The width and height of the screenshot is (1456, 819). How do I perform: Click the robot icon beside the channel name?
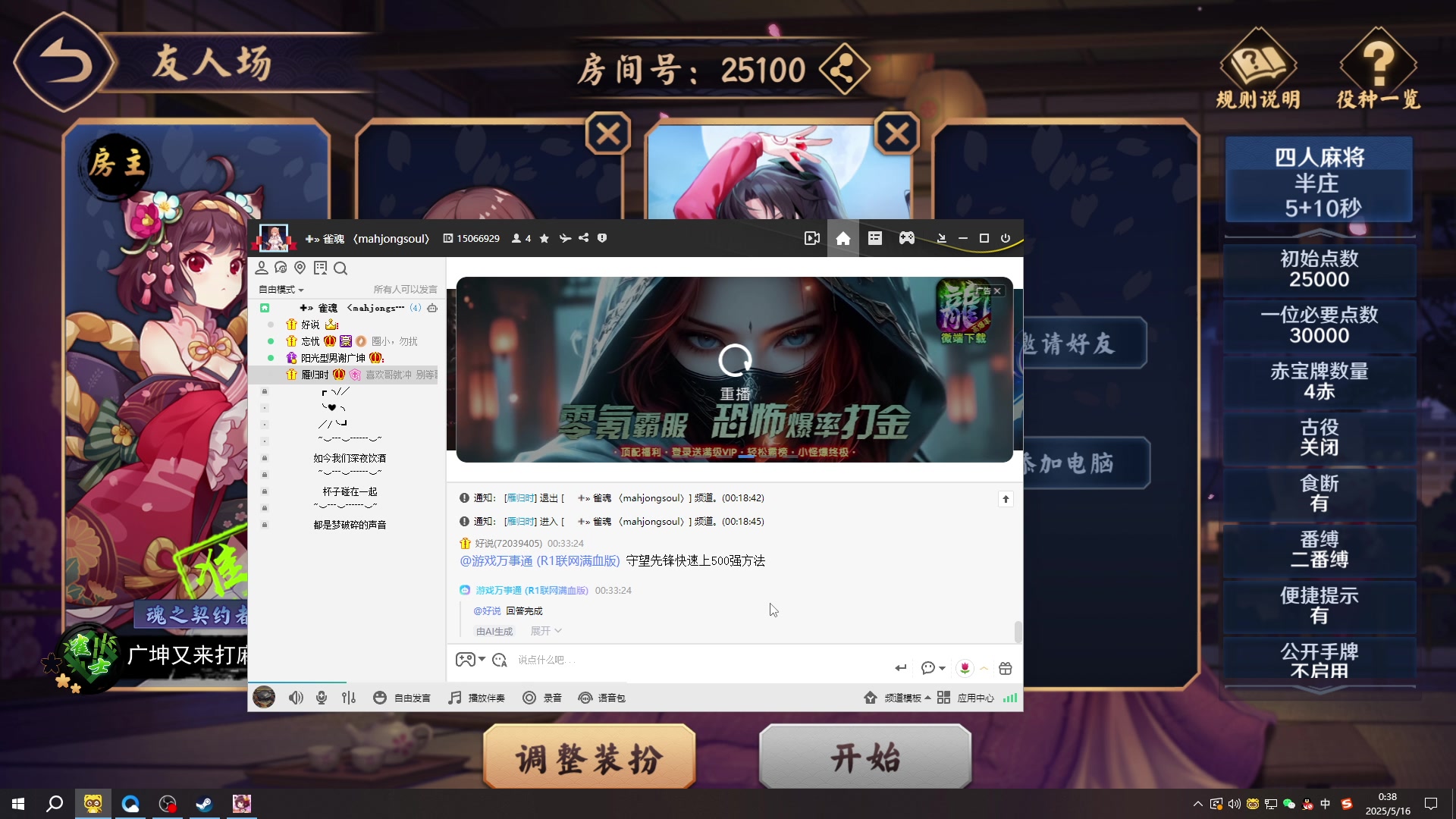[x=432, y=308]
